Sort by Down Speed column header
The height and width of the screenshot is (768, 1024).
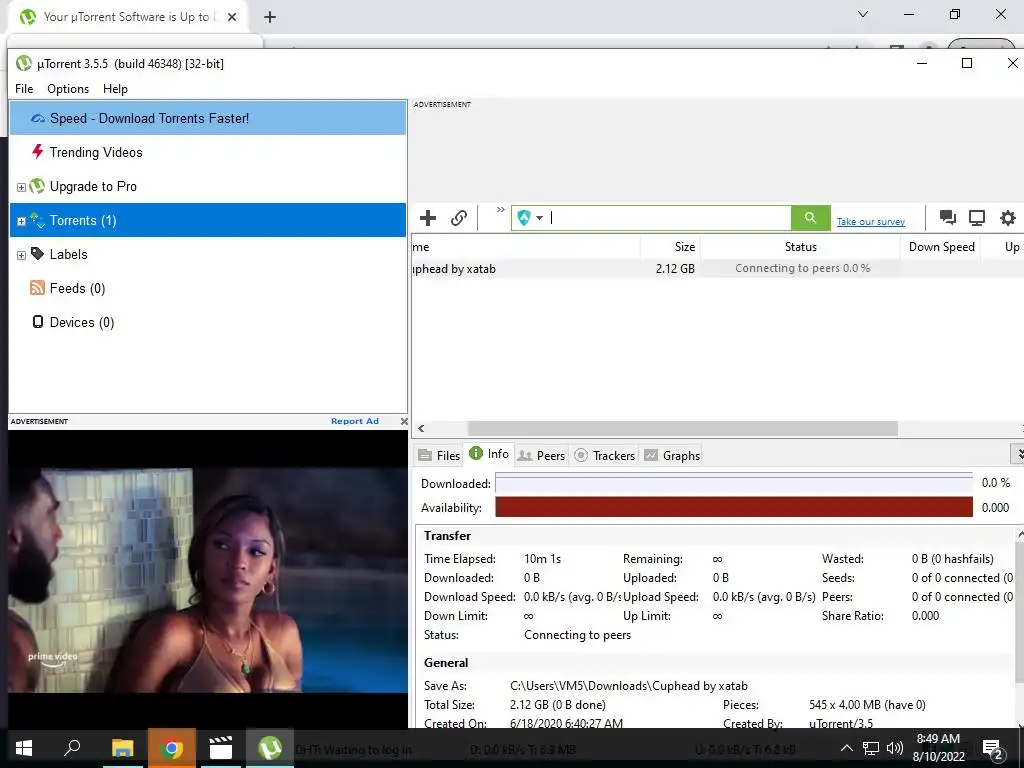[x=941, y=247]
